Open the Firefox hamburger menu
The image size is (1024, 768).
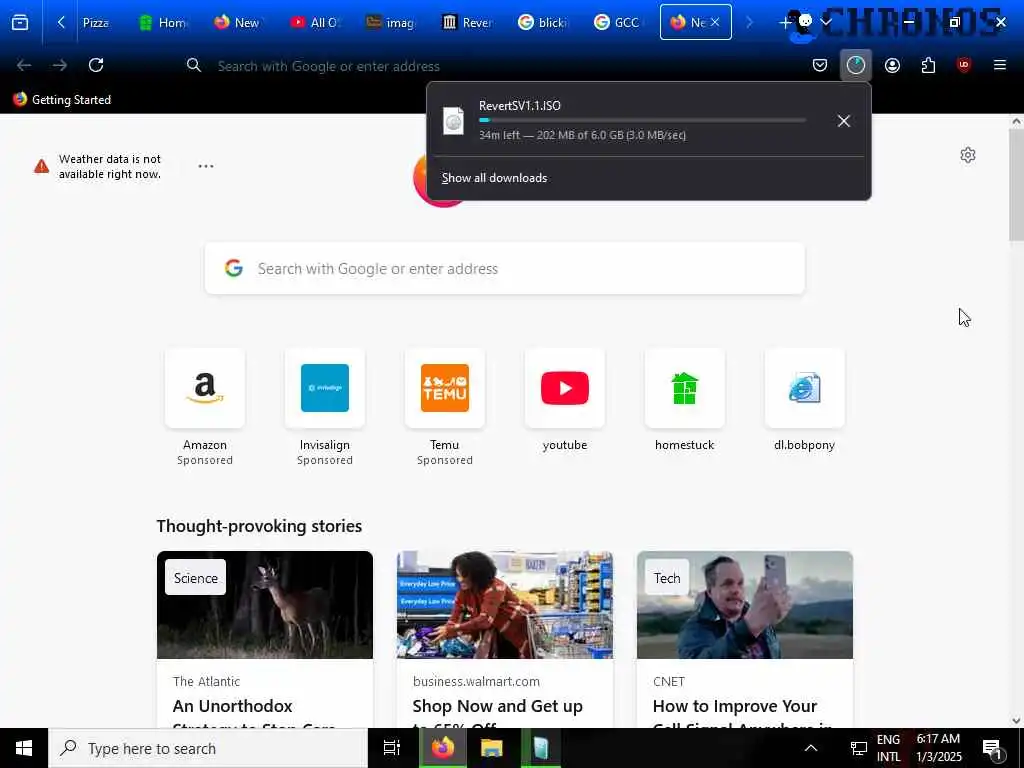1000,65
